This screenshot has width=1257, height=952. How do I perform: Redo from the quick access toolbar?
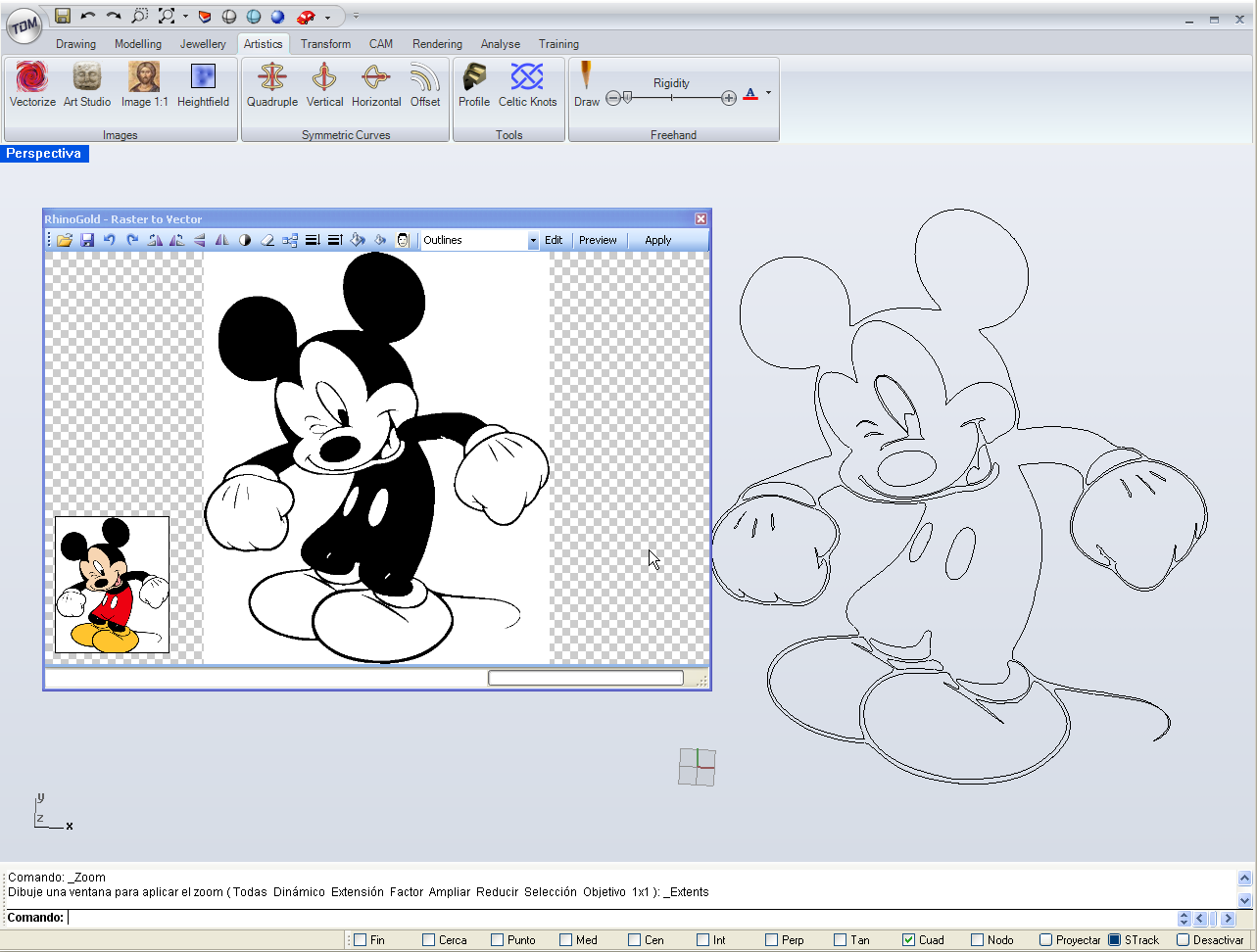pos(114,16)
